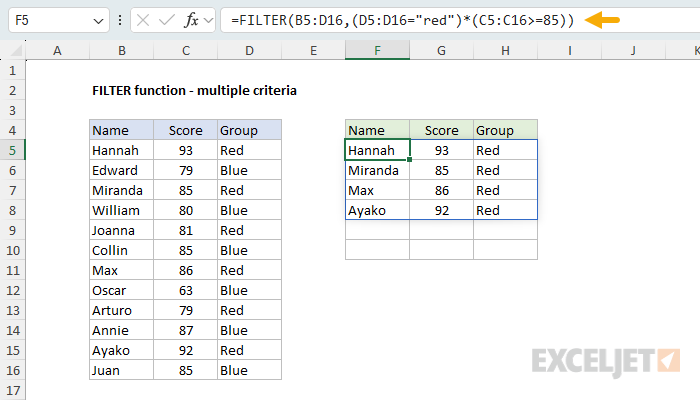The width and height of the screenshot is (700, 400).
Task: Select column J header
Action: 633,50
